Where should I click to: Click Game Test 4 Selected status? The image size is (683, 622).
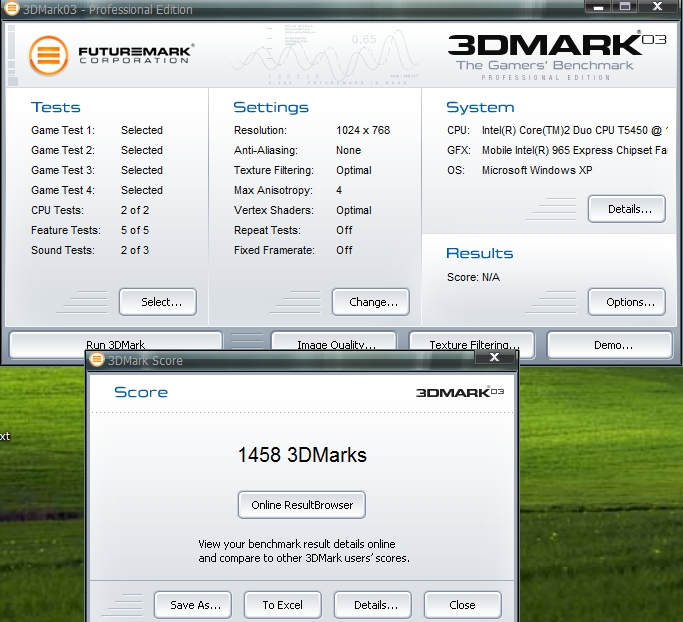pos(142,190)
